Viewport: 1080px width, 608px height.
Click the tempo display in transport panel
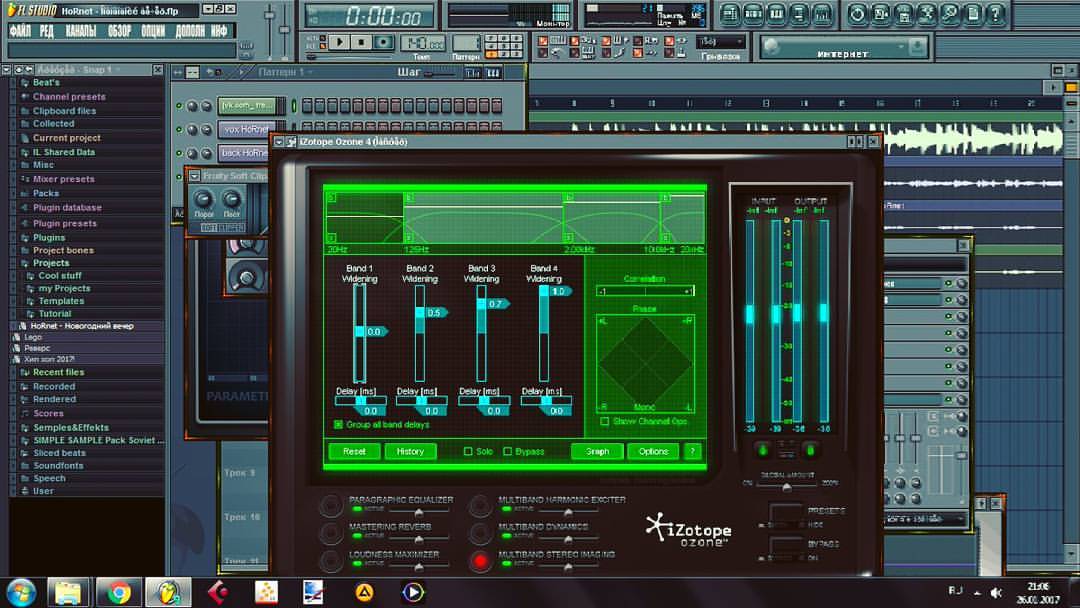pos(422,43)
